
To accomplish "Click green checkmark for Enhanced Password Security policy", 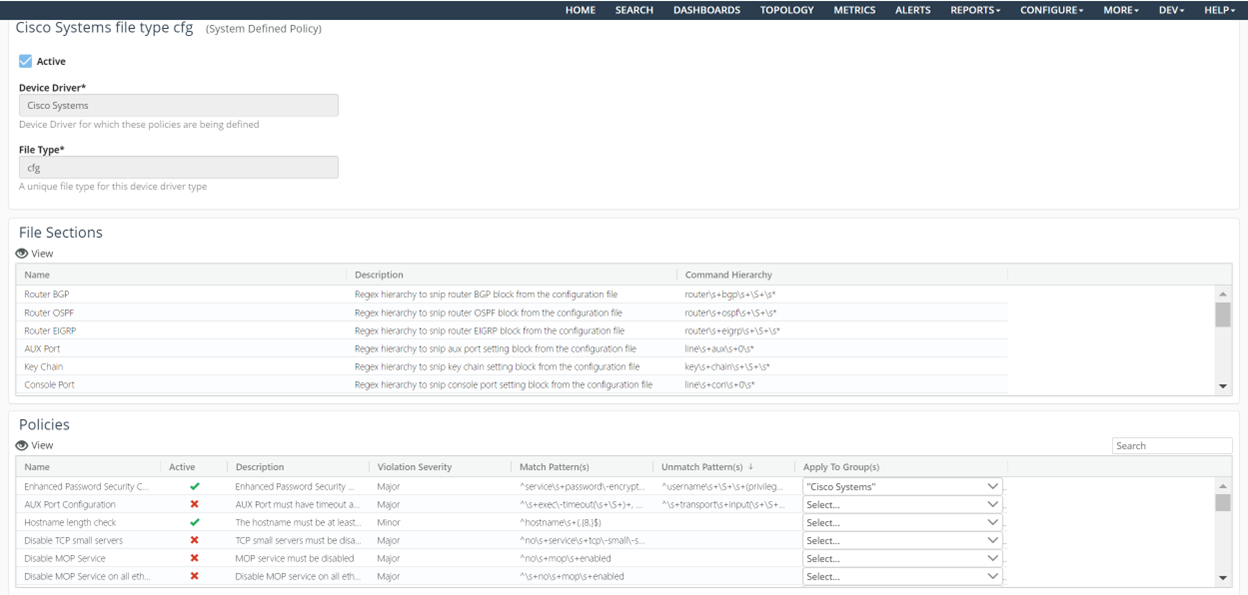I will (x=194, y=487).
